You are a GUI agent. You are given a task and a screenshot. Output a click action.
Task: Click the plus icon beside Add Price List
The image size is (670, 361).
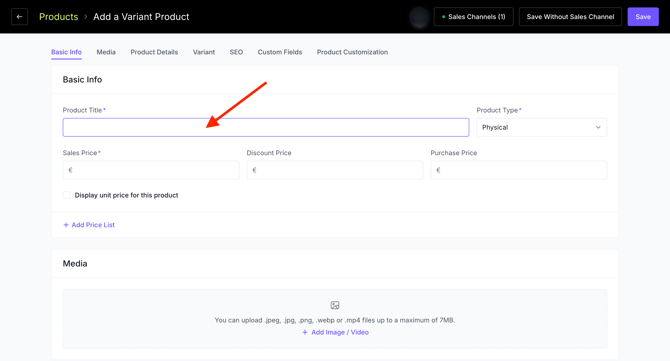66,225
